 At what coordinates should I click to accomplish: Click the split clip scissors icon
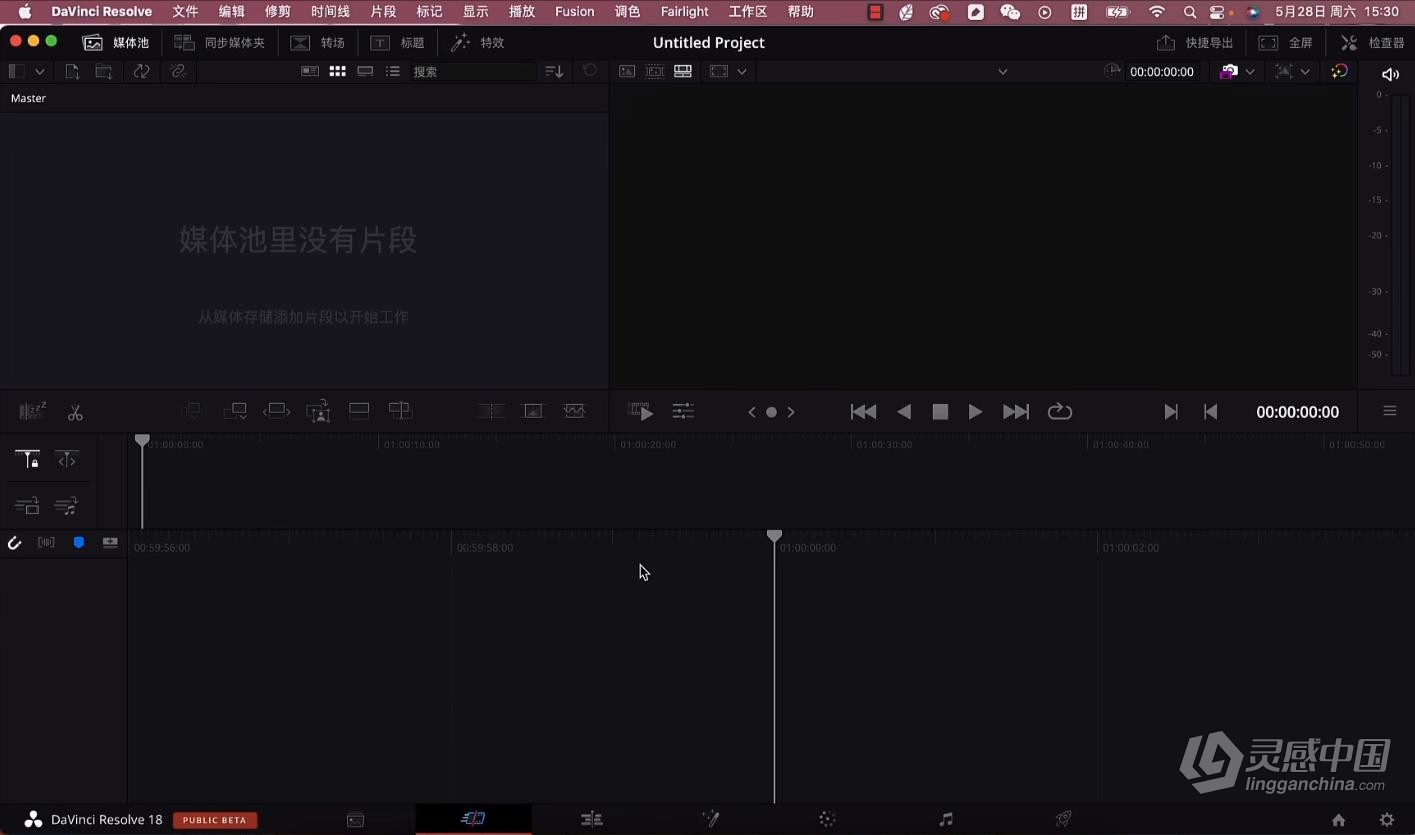click(75, 412)
